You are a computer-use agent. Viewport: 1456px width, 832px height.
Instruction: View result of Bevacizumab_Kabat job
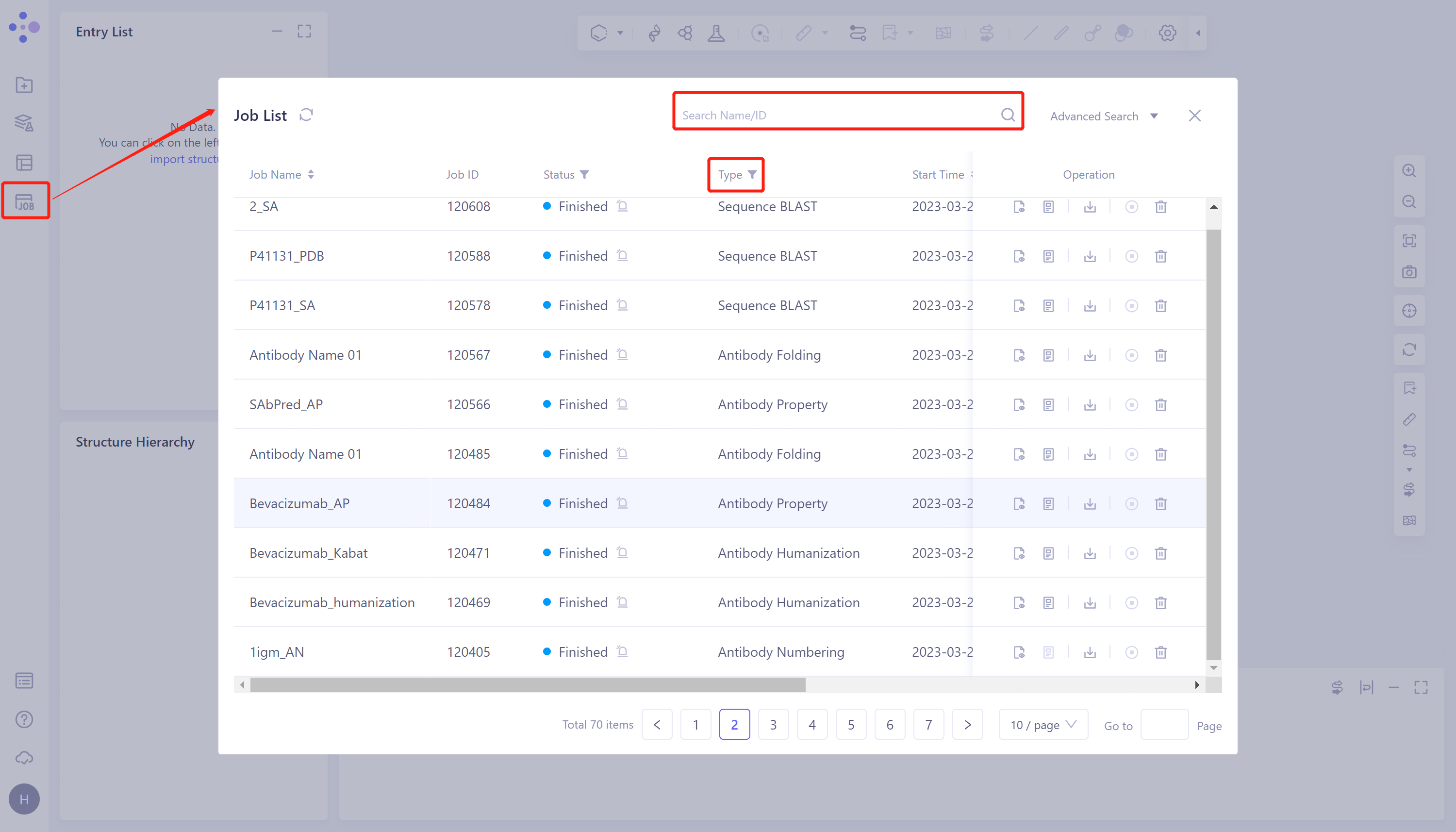[x=1019, y=553]
